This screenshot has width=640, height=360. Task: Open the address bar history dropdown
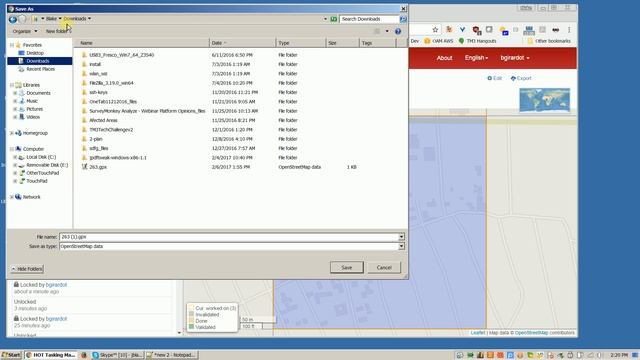(325, 19)
